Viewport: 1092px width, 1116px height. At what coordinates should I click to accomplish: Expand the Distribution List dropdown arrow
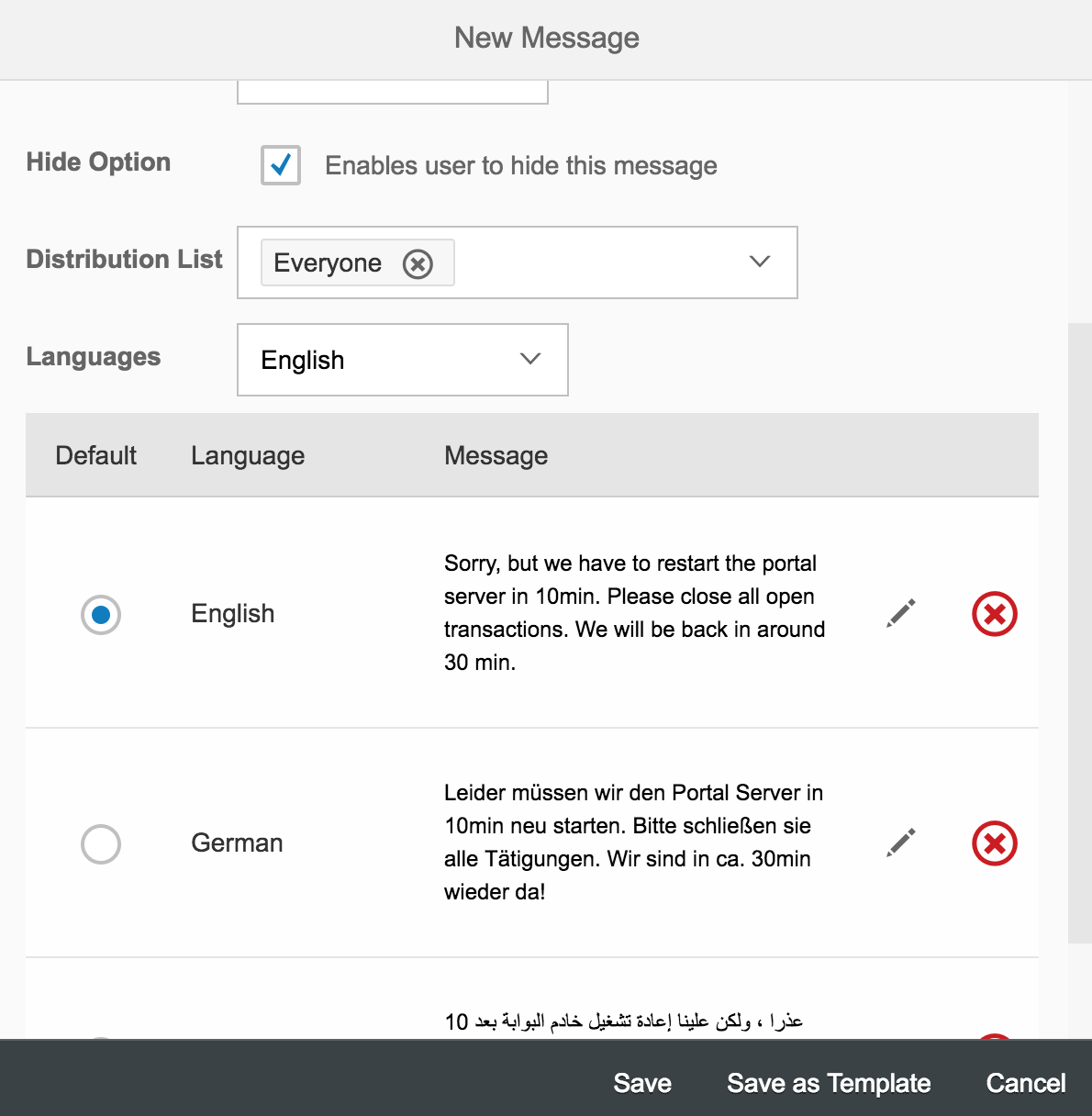tap(760, 262)
